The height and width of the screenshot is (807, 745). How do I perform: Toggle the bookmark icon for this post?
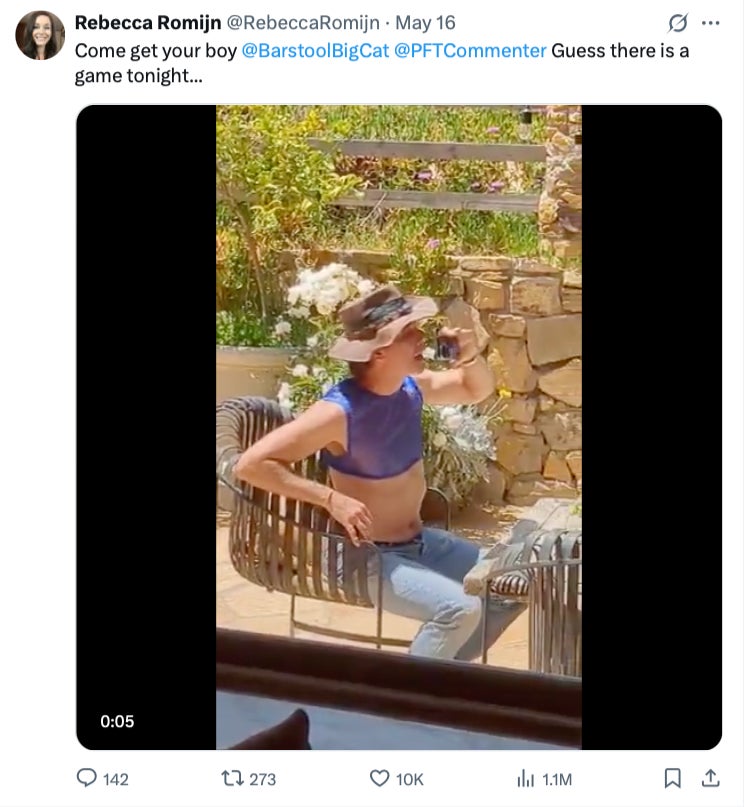(673, 778)
